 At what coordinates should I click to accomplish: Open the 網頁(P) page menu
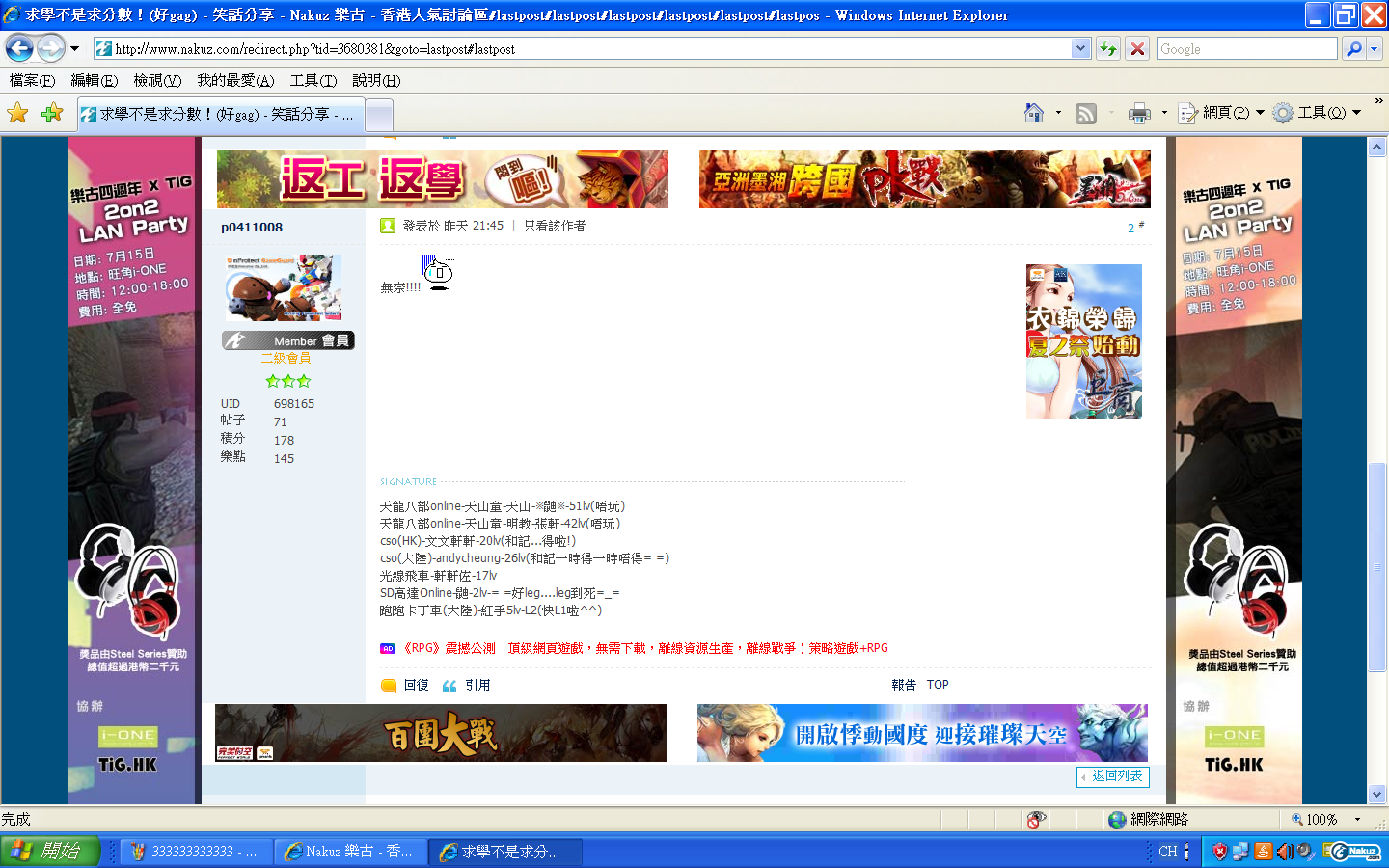click(1221, 113)
